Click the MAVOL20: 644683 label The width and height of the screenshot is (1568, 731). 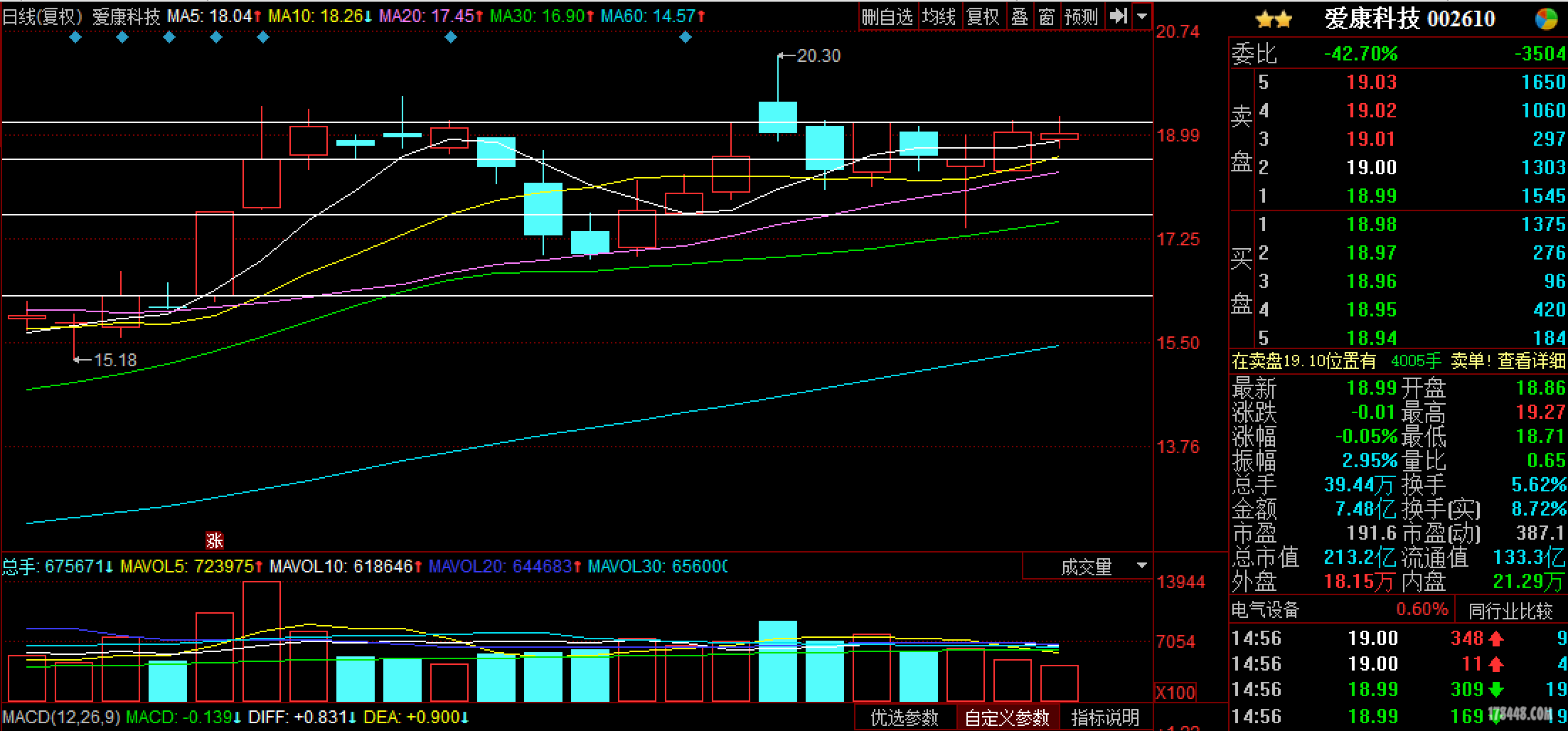[x=505, y=567]
